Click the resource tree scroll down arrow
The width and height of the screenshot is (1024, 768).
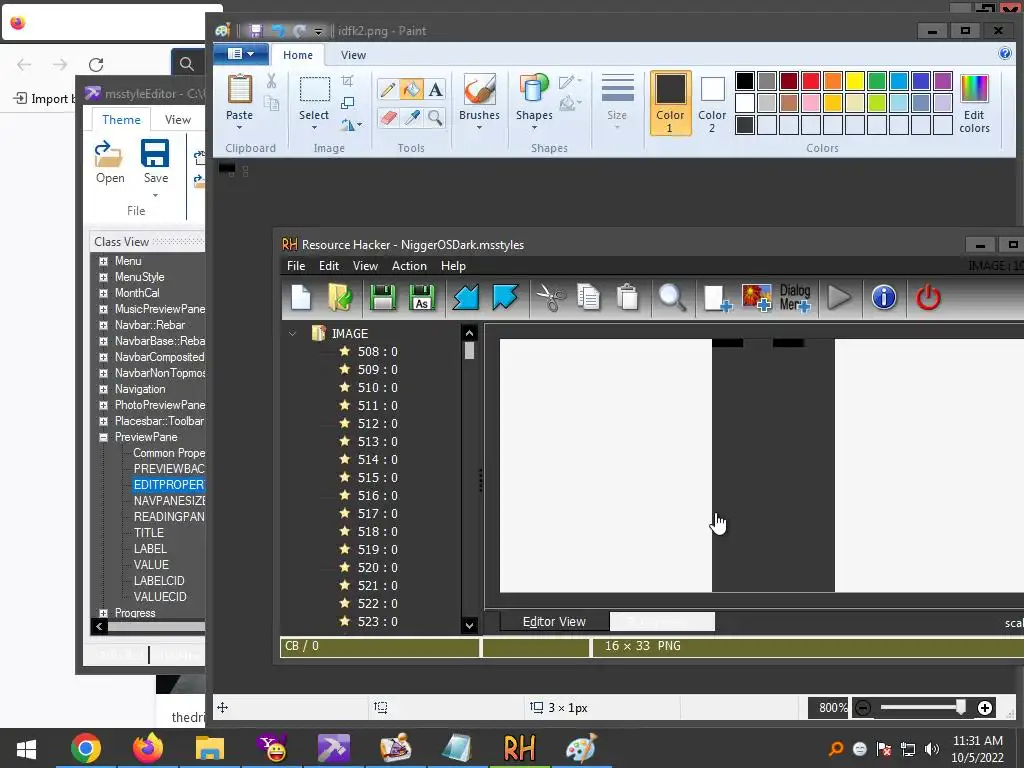click(x=469, y=626)
